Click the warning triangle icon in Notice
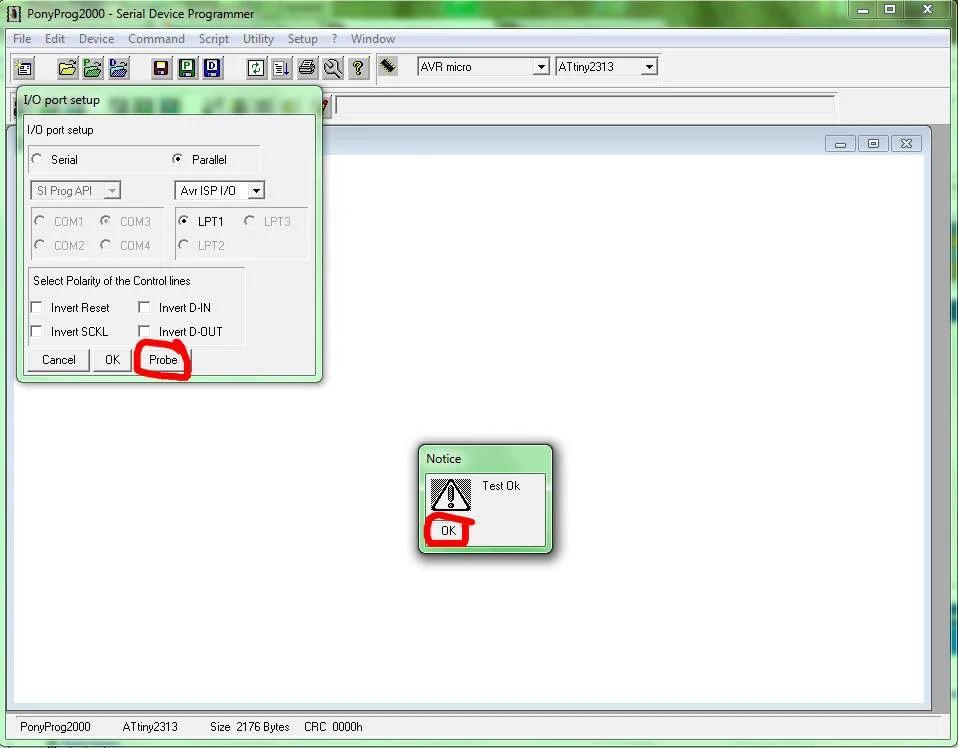 pyautogui.click(x=451, y=494)
